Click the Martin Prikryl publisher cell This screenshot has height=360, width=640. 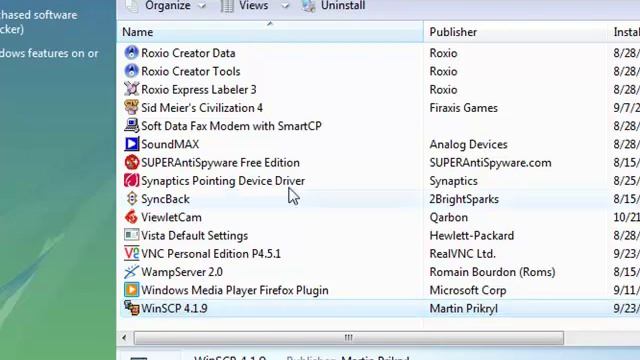click(x=464, y=309)
